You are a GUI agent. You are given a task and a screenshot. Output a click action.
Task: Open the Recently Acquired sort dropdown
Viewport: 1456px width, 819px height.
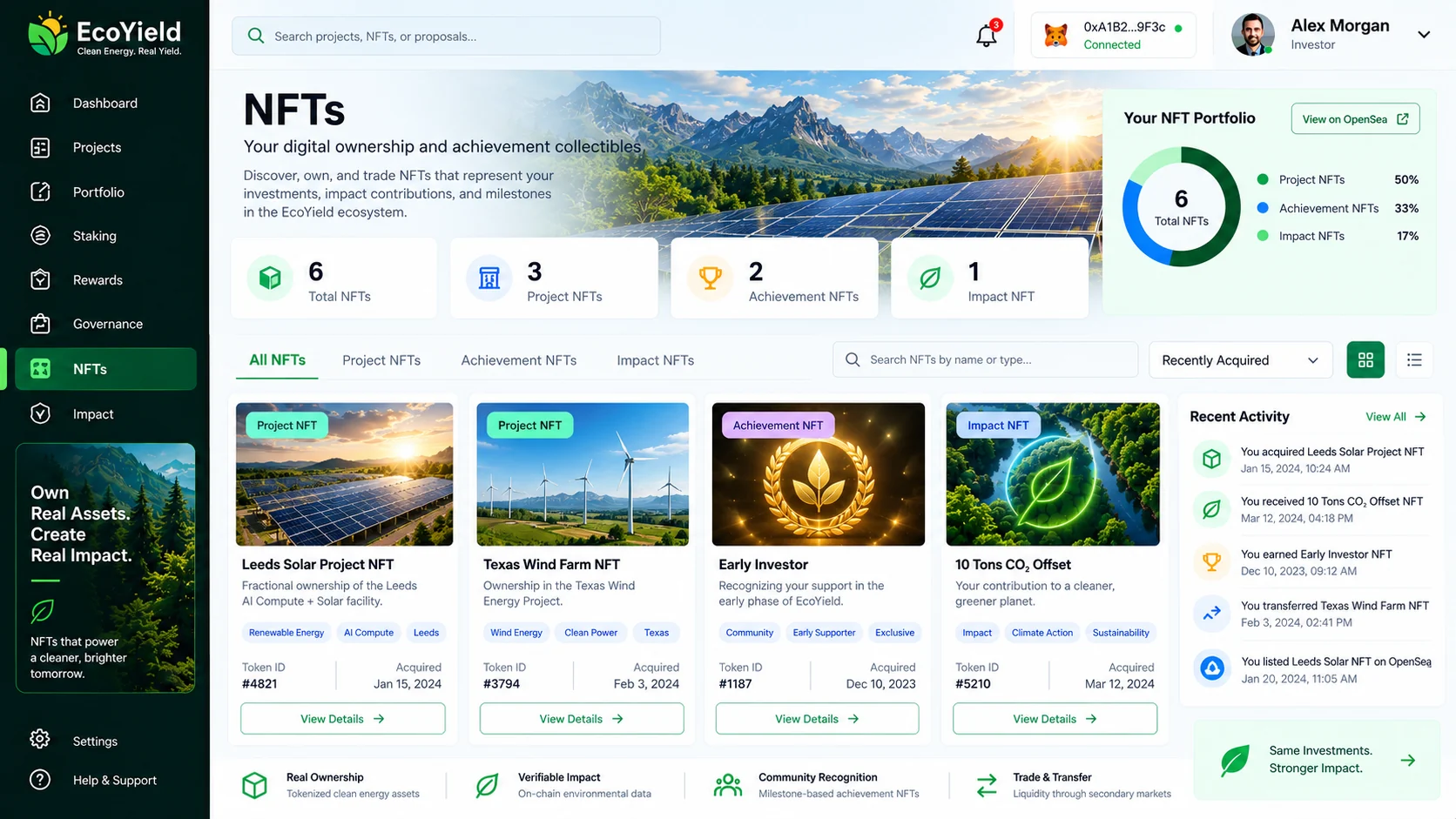point(1241,360)
